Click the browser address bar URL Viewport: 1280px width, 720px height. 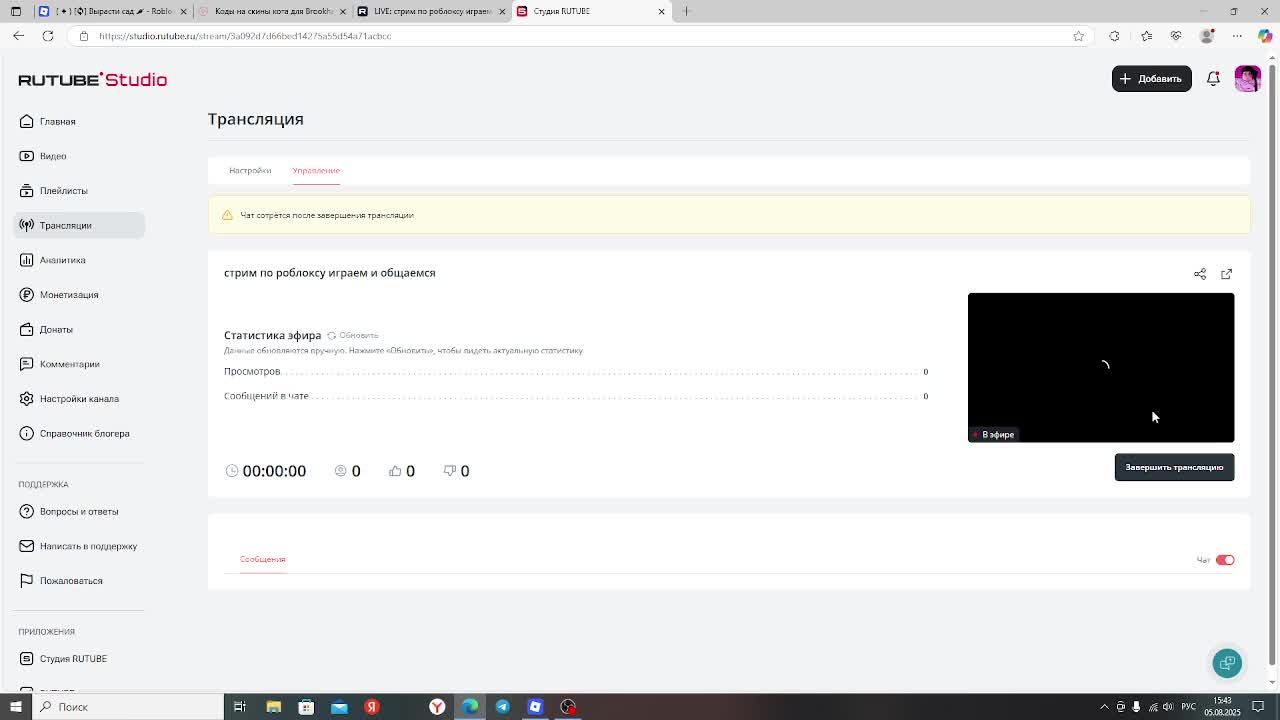coord(245,36)
